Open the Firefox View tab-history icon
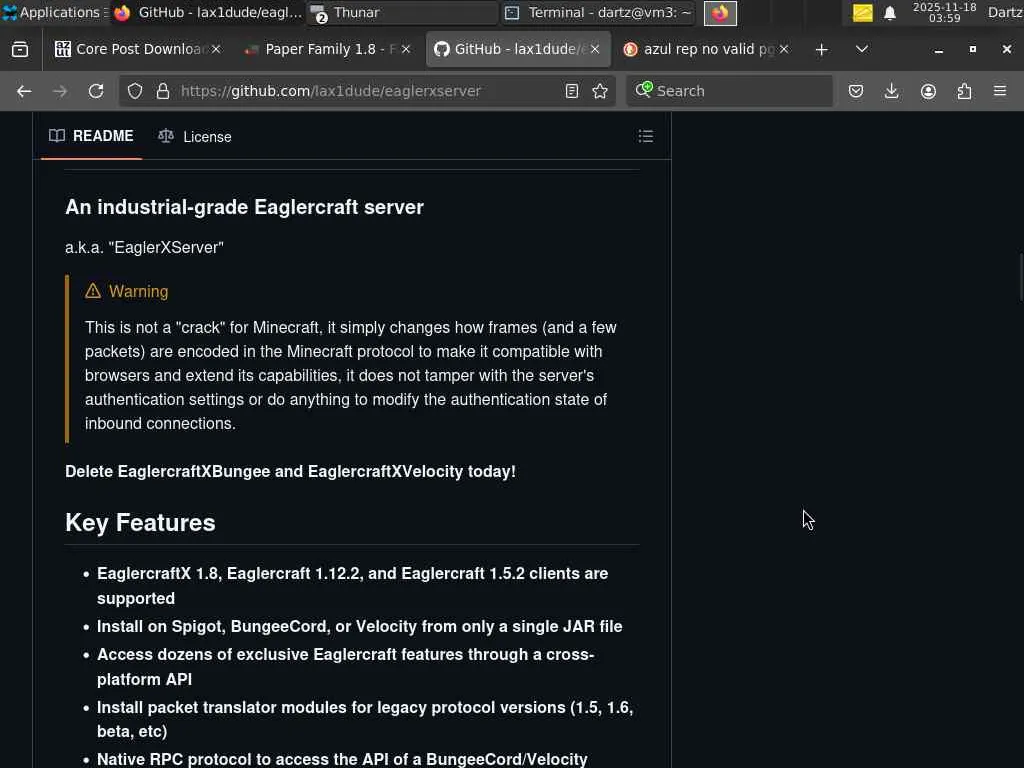This screenshot has width=1024, height=768. point(20,49)
